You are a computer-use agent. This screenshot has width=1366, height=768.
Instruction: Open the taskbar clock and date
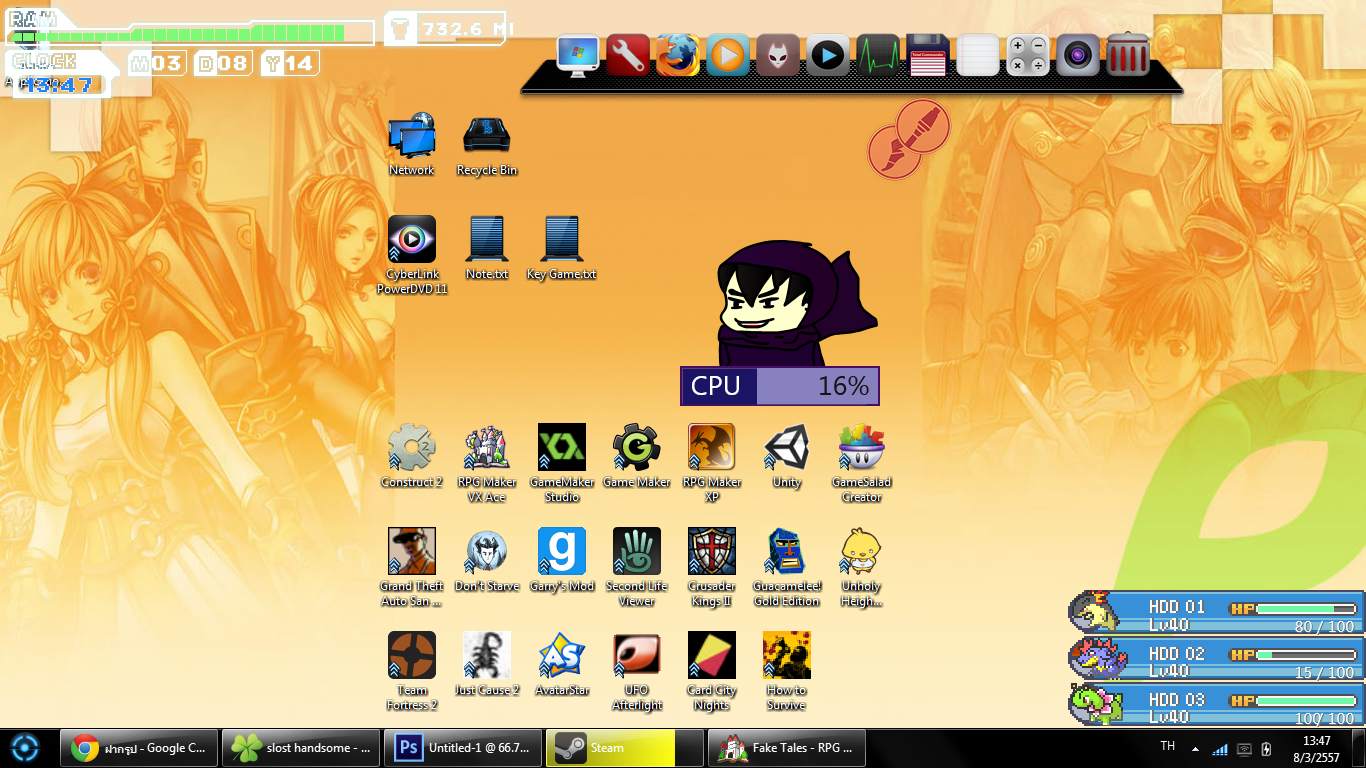click(1317, 748)
